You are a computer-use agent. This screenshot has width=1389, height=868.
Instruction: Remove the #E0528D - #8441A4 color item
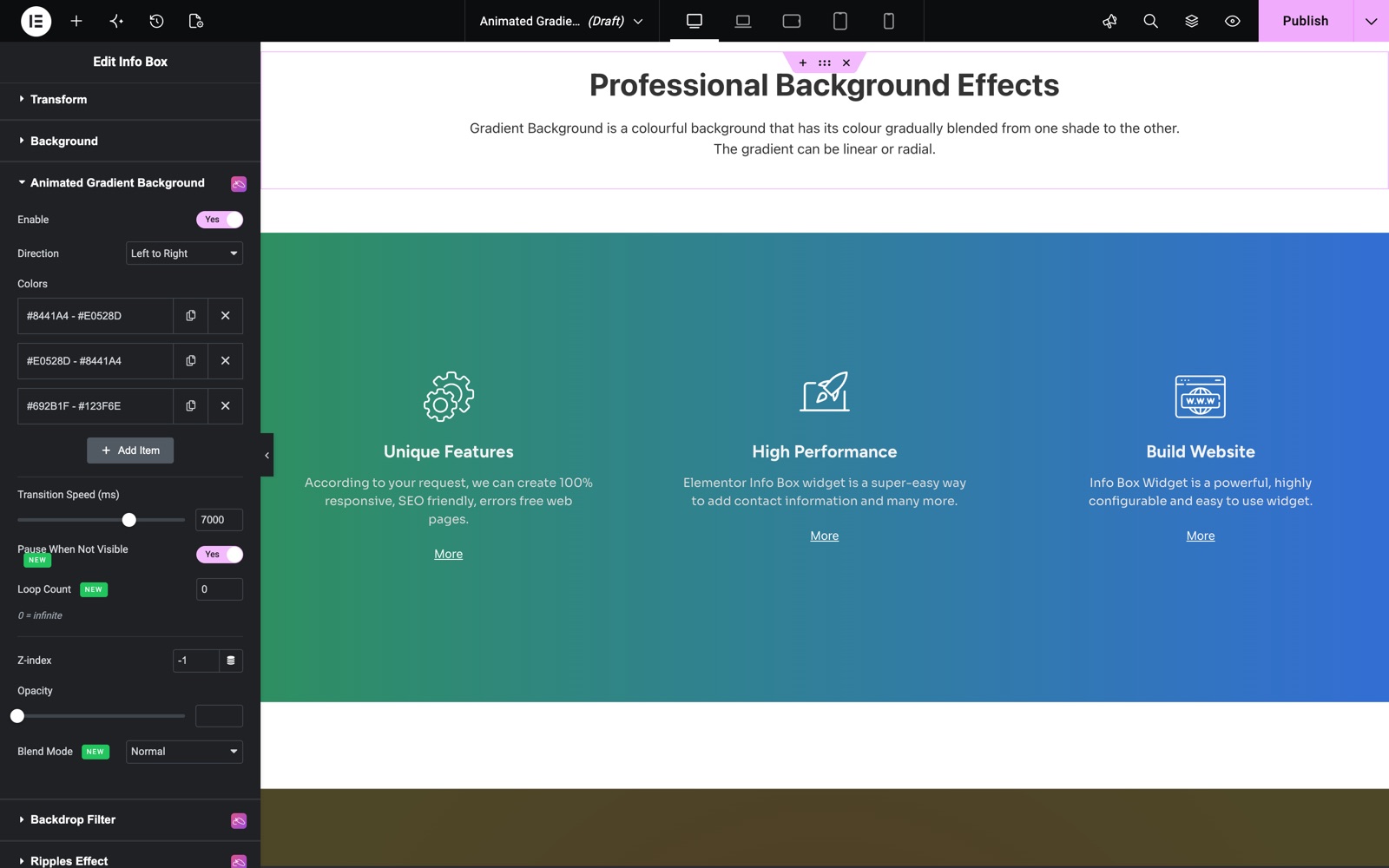click(x=226, y=361)
